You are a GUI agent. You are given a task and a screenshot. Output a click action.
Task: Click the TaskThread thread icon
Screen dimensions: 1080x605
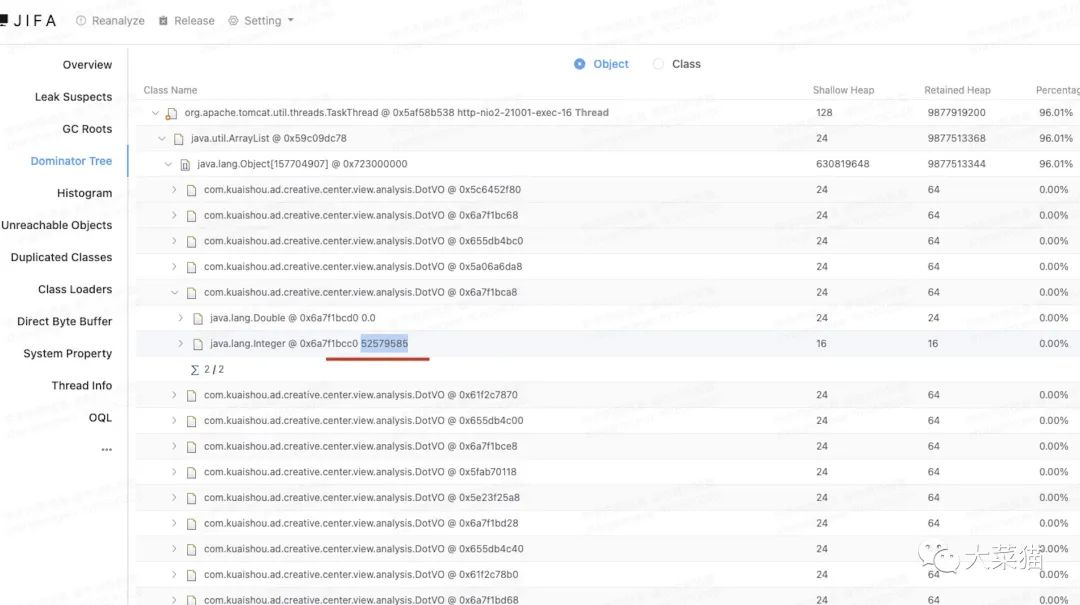[x=172, y=114]
